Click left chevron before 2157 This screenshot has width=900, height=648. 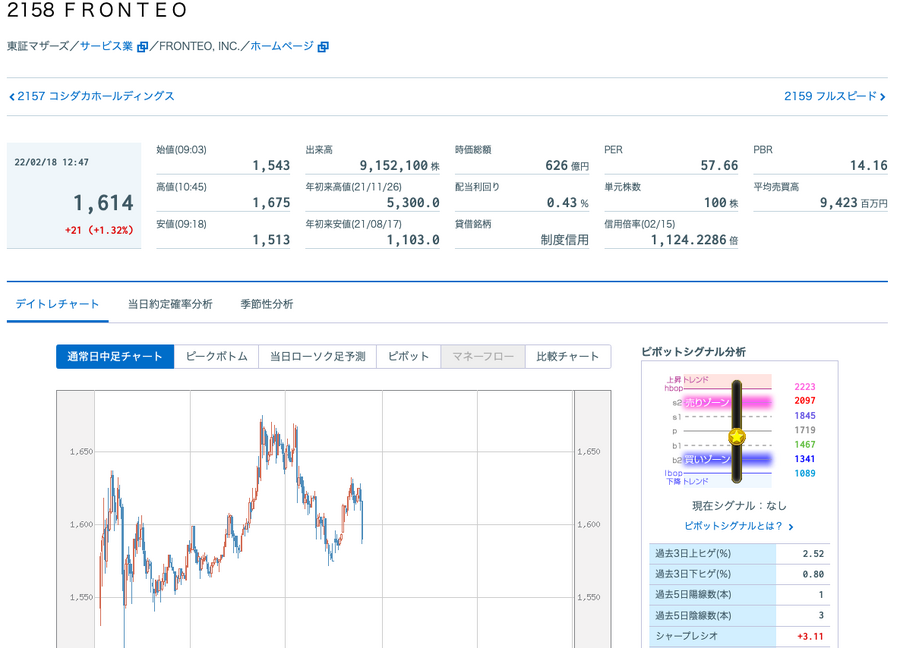point(12,97)
